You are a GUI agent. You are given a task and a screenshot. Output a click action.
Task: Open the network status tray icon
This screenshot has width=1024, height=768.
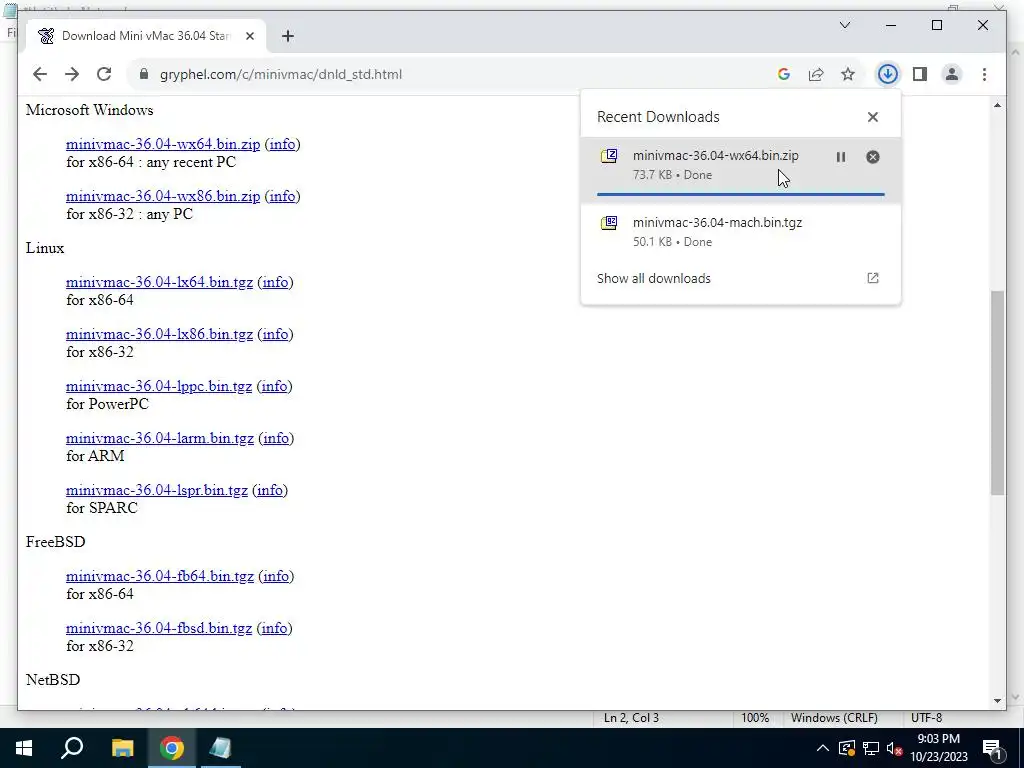(871, 748)
